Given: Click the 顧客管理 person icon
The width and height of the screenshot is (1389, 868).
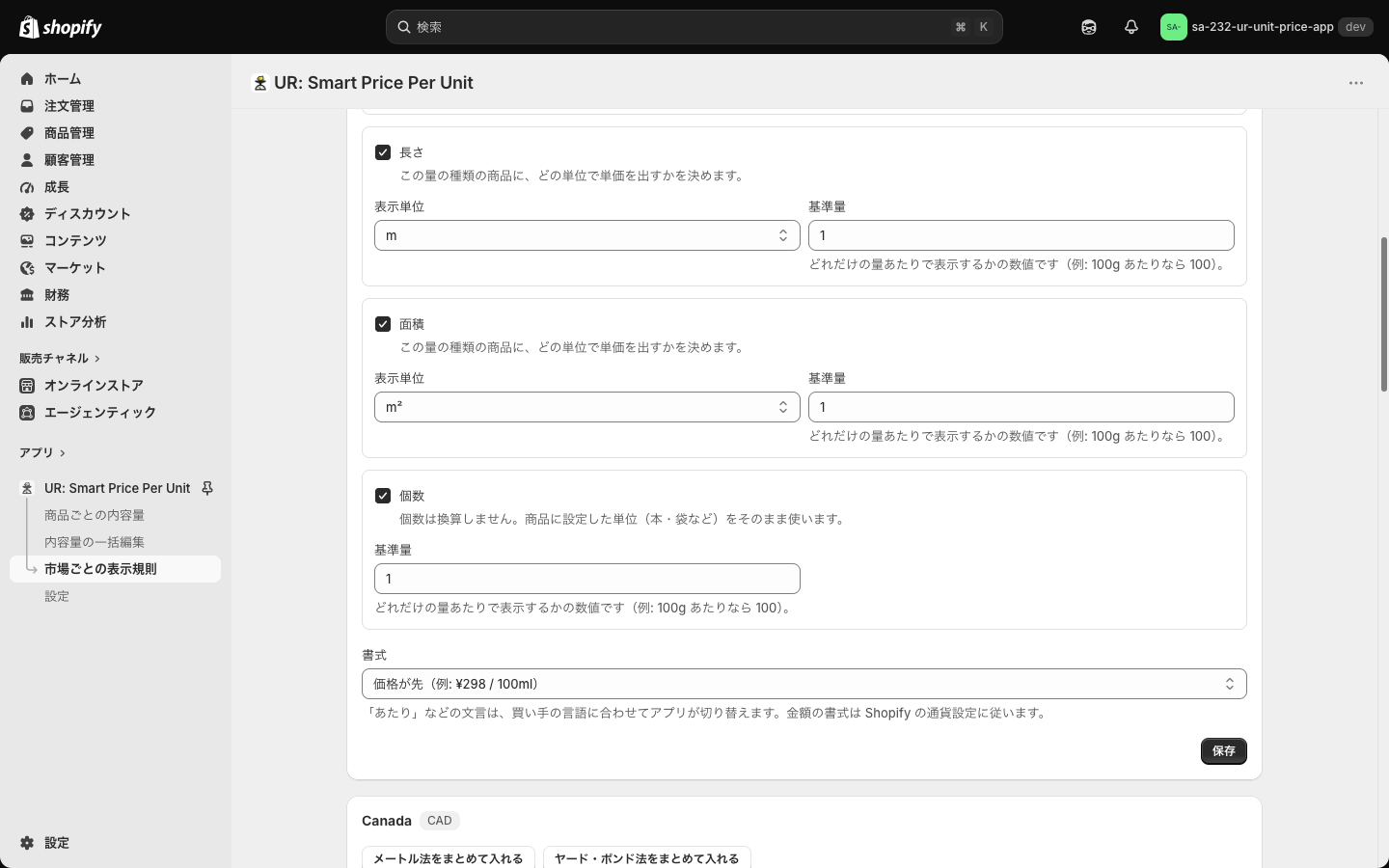Looking at the screenshot, I should 27,160.
